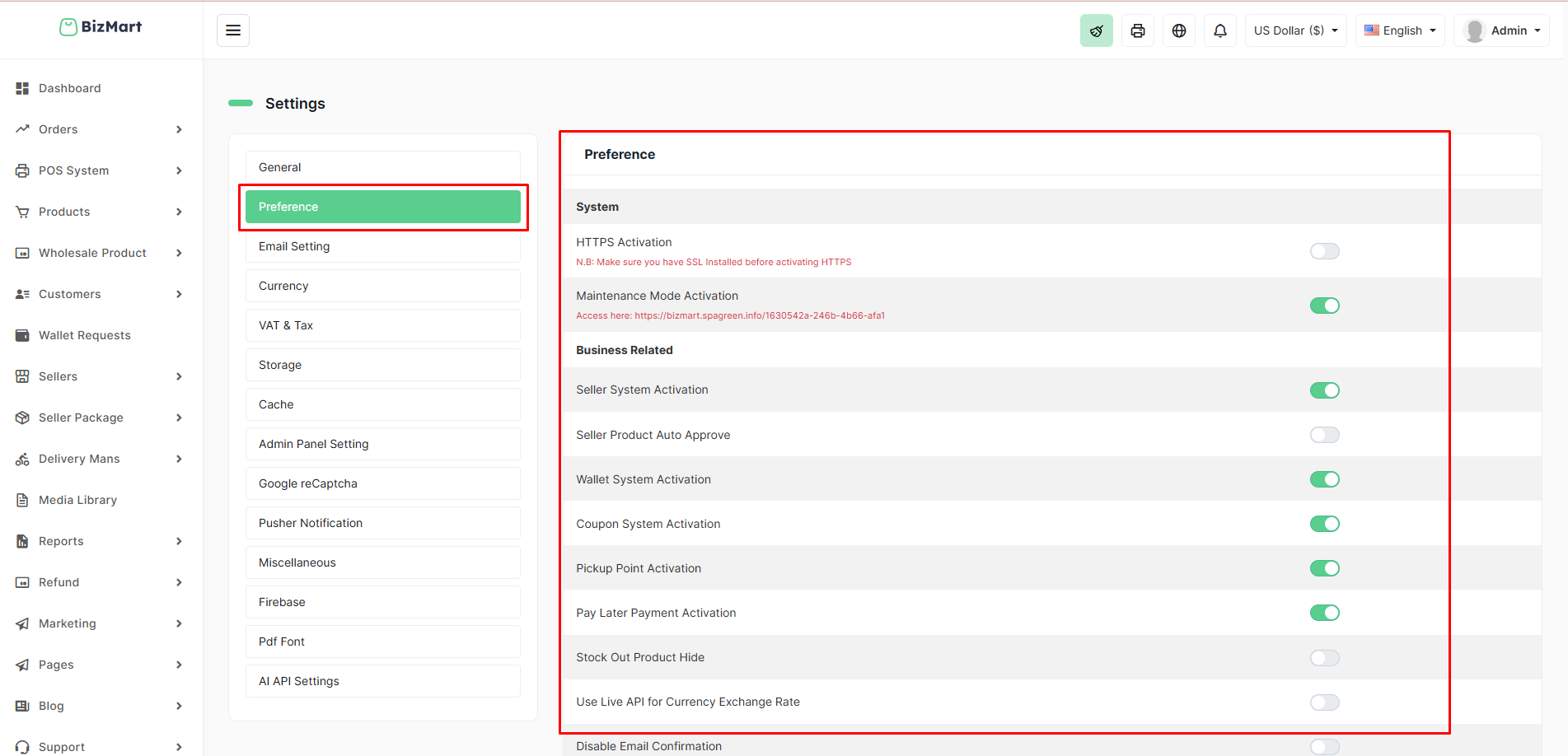The height and width of the screenshot is (756, 1568).
Task: Open Media Library in sidebar
Action: (x=77, y=500)
